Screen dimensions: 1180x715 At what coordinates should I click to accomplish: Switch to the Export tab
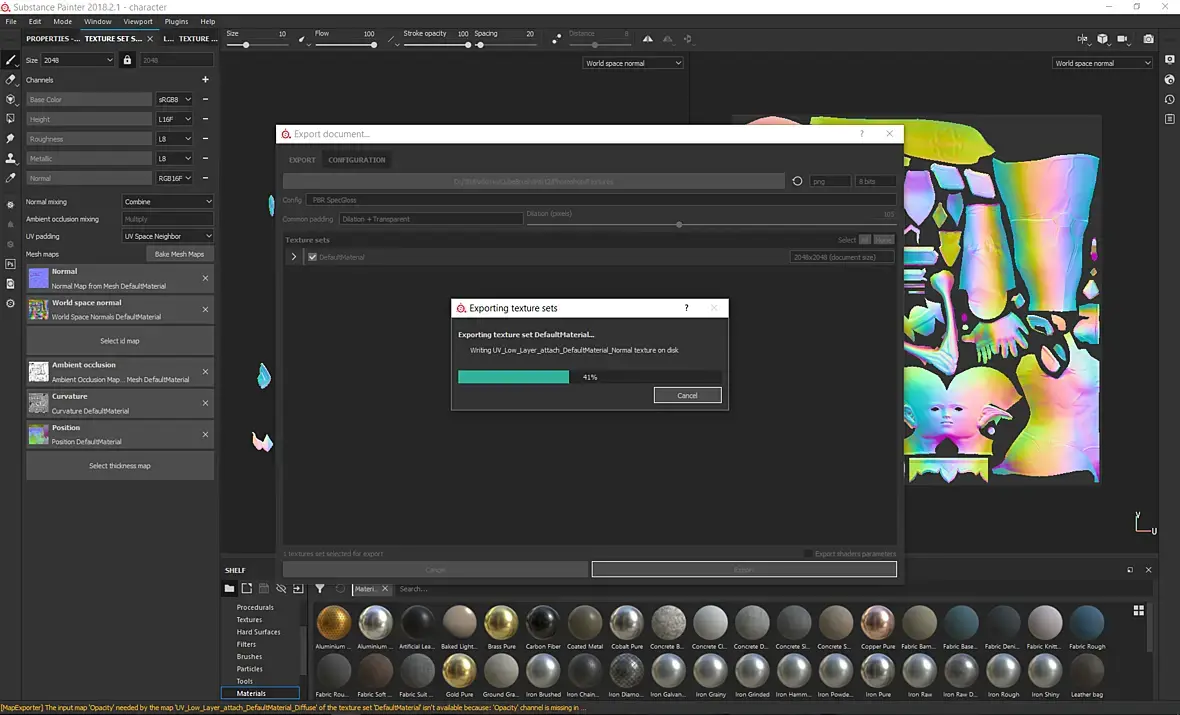point(303,160)
